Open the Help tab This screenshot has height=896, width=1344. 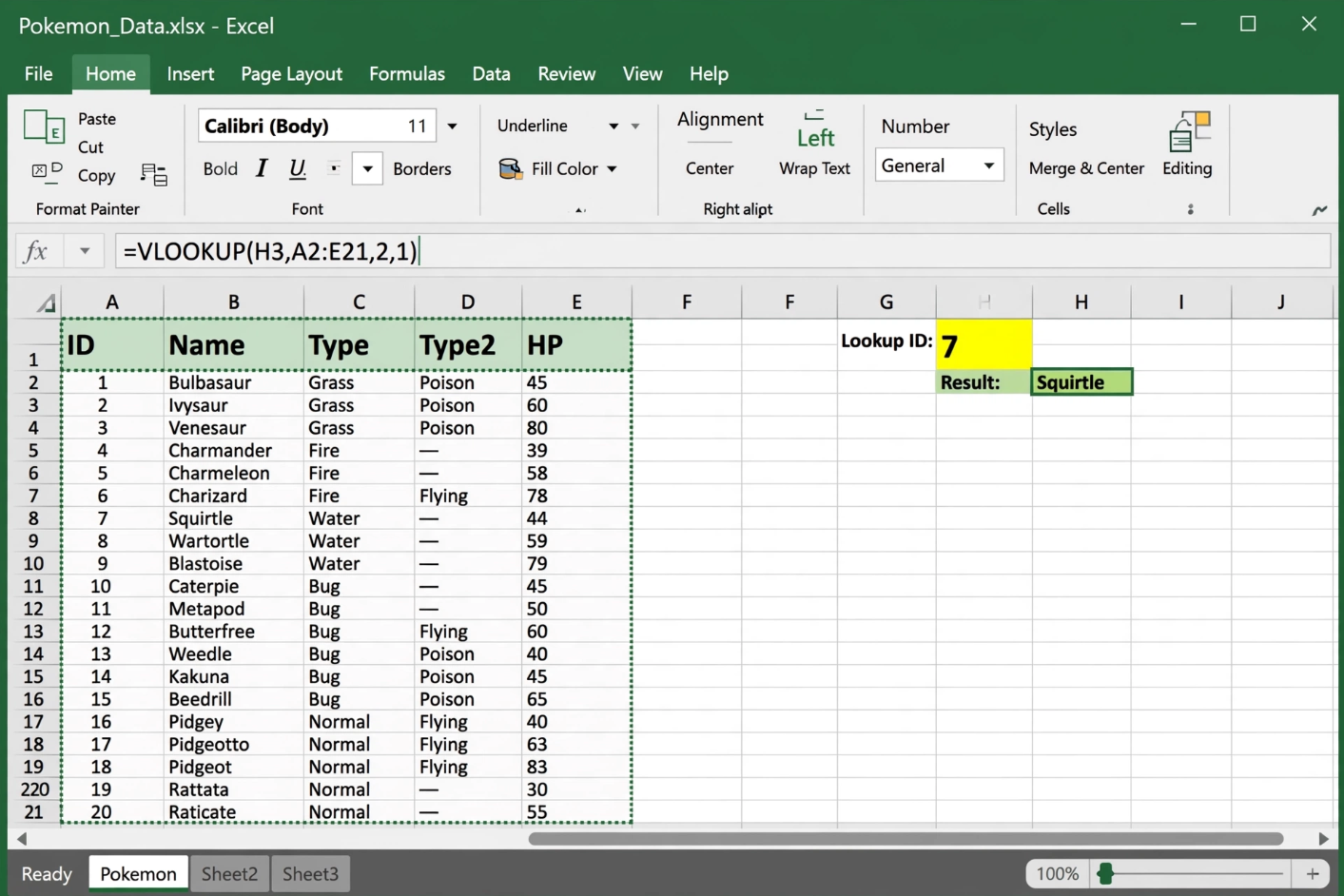click(709, 73)
